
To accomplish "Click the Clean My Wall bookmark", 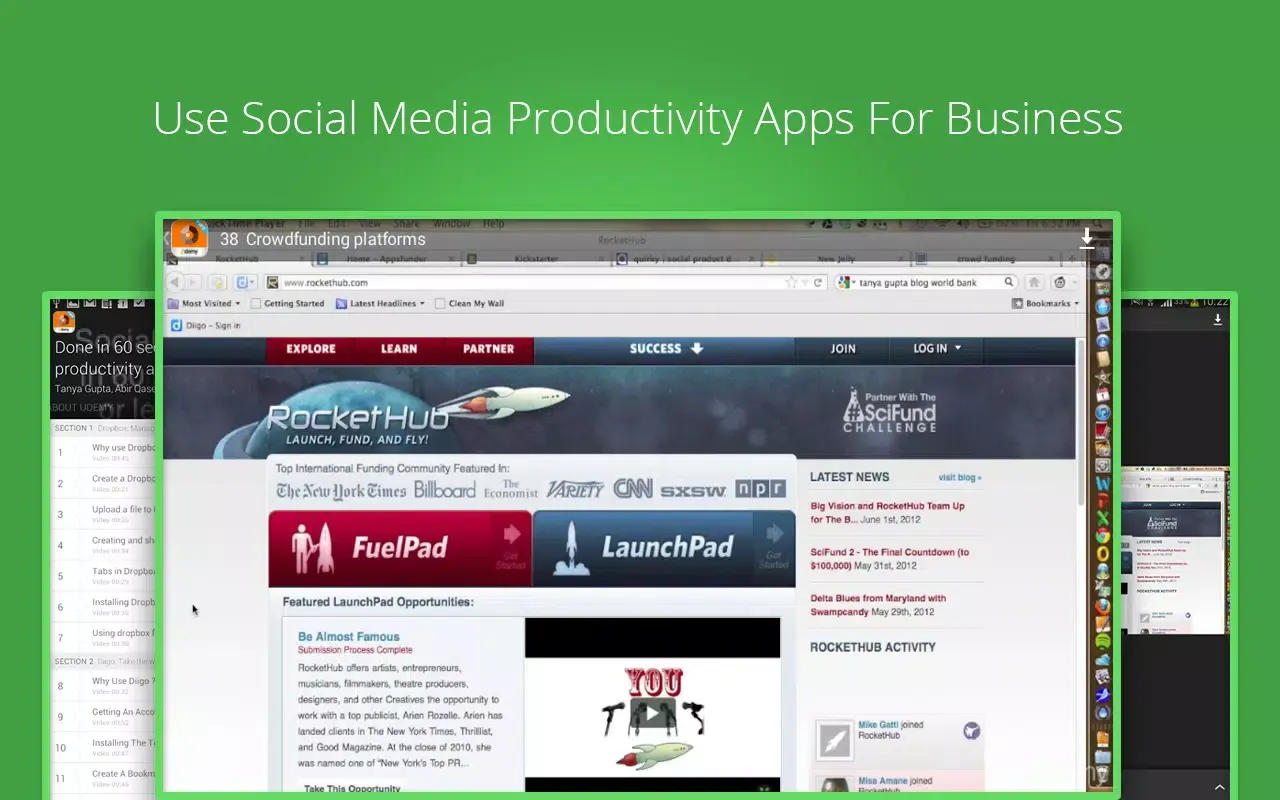I will click(468, 303).
